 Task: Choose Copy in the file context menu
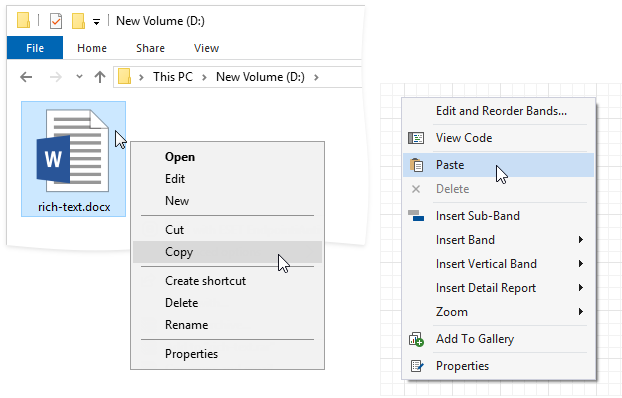click(227, 252)
